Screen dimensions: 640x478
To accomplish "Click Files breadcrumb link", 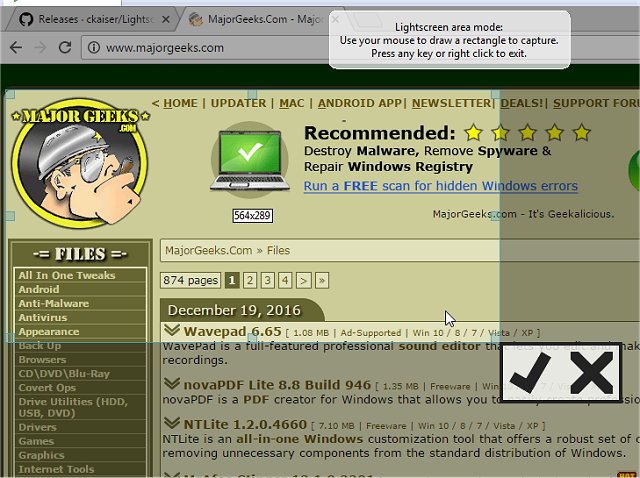I will (x=278, y=250).
